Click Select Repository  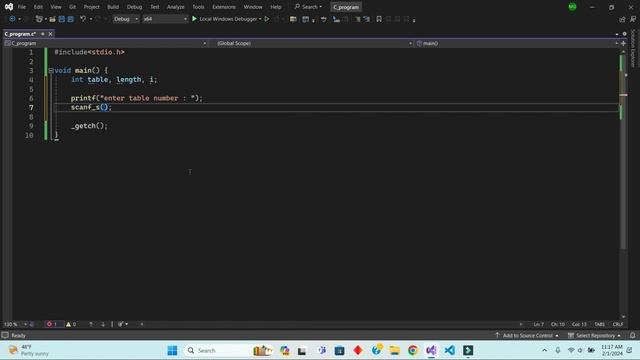pyautogui.click(x=594, y=336)
